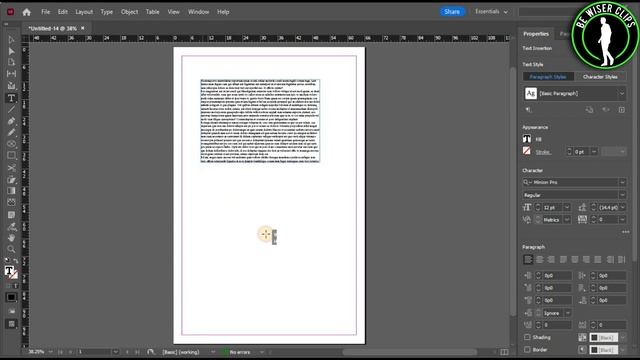Set paragraph alignment to Align Center
The image size is (640, 360).
(x=540, y=260)
